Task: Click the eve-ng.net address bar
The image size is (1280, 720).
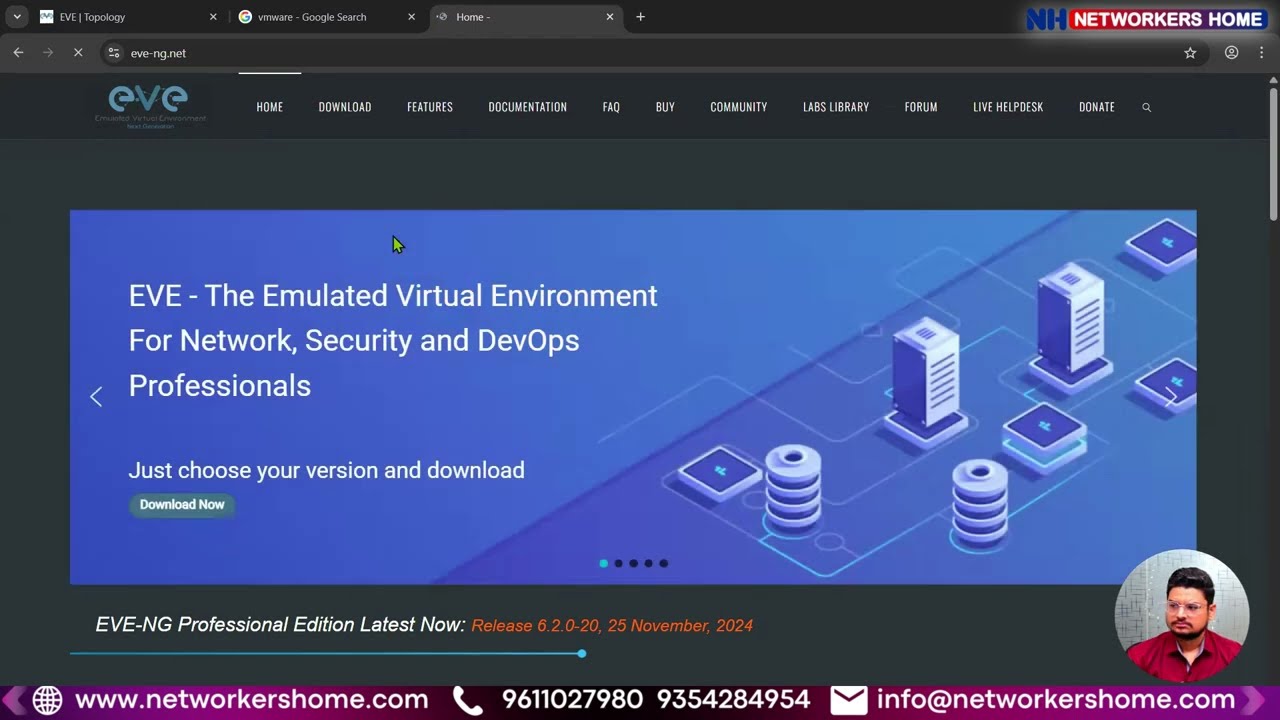Action: click(640, 53)
